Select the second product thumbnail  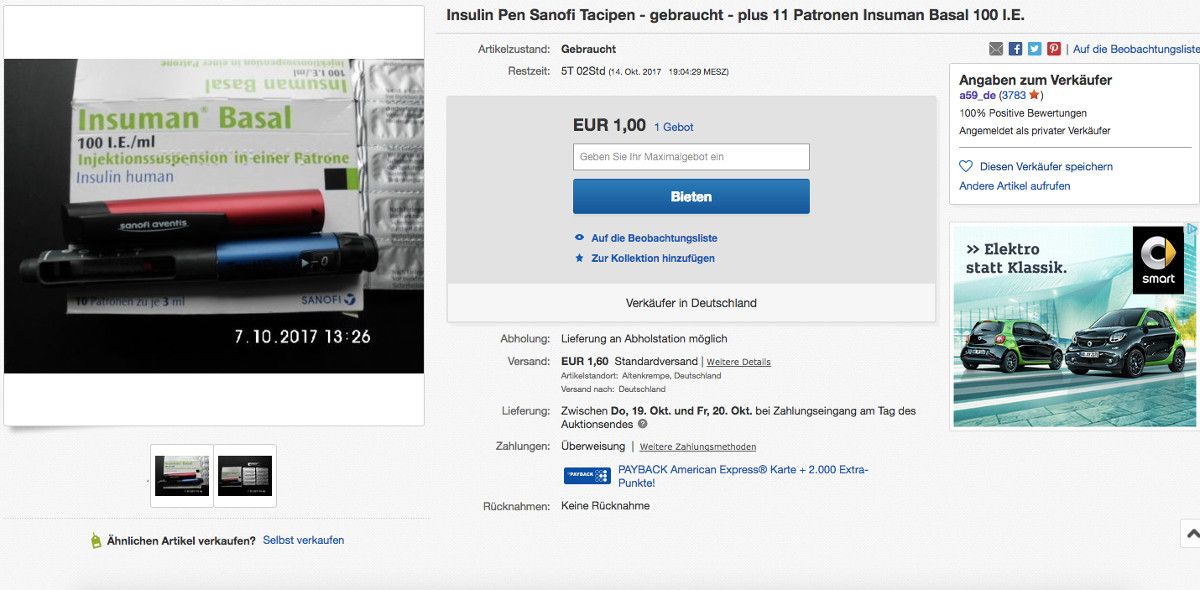click(245, 476)
